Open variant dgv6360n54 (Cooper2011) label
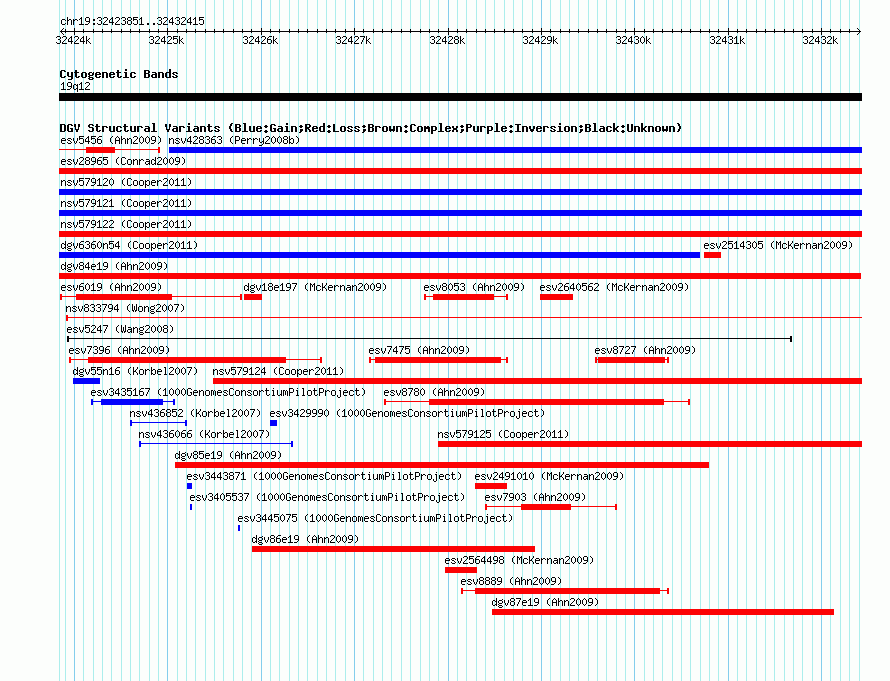This screenshot has width=890, height=681. click(129, 245)
